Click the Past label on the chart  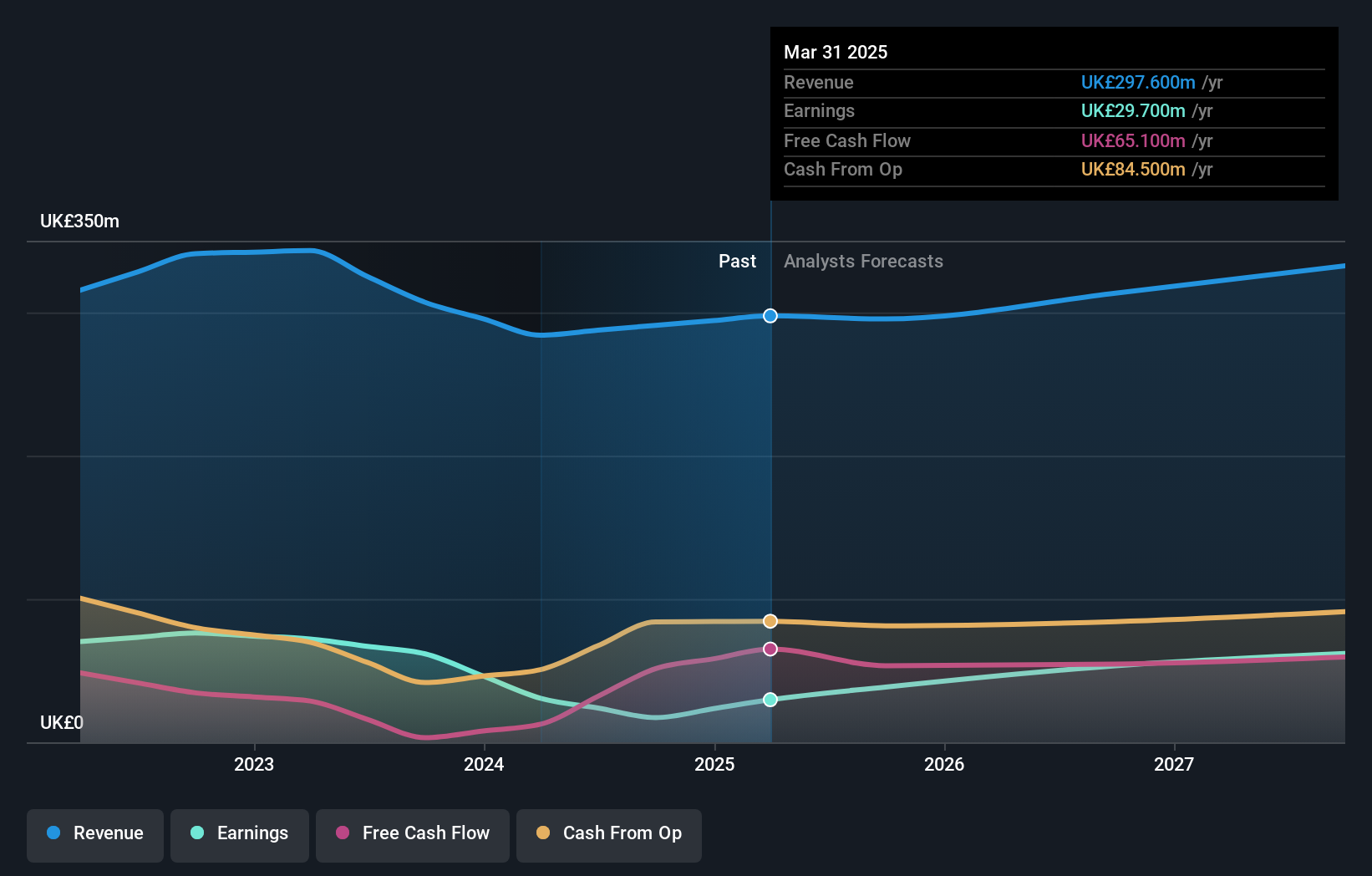[737, 262]
